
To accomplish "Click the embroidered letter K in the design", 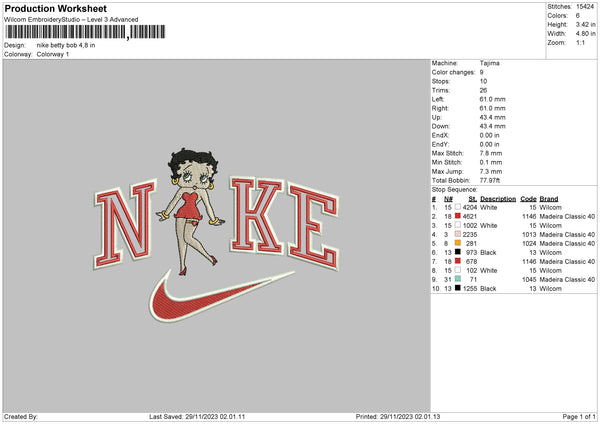I will tap(257, 216).
